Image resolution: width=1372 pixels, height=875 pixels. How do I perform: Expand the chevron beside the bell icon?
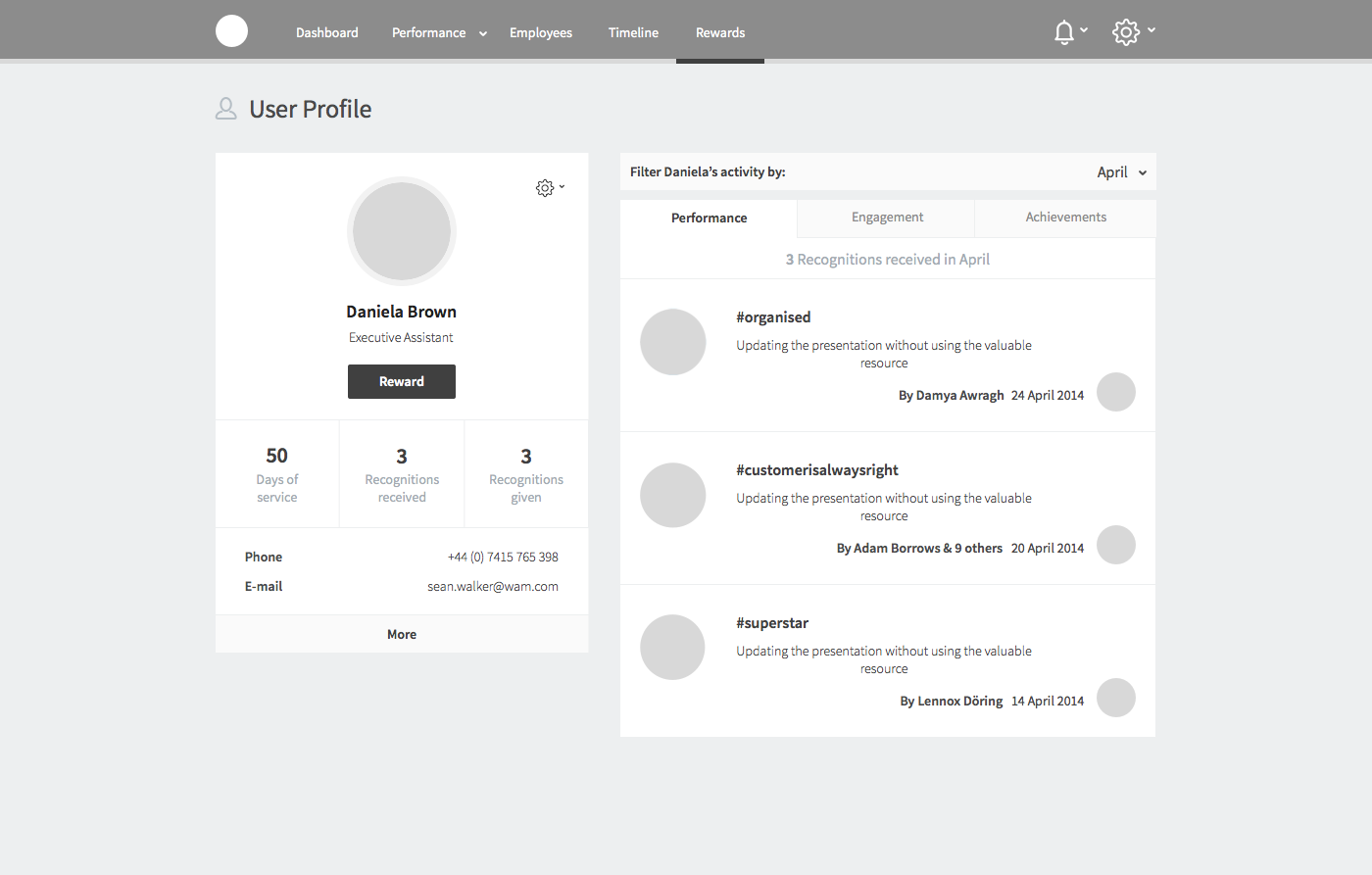(1084, 30)
